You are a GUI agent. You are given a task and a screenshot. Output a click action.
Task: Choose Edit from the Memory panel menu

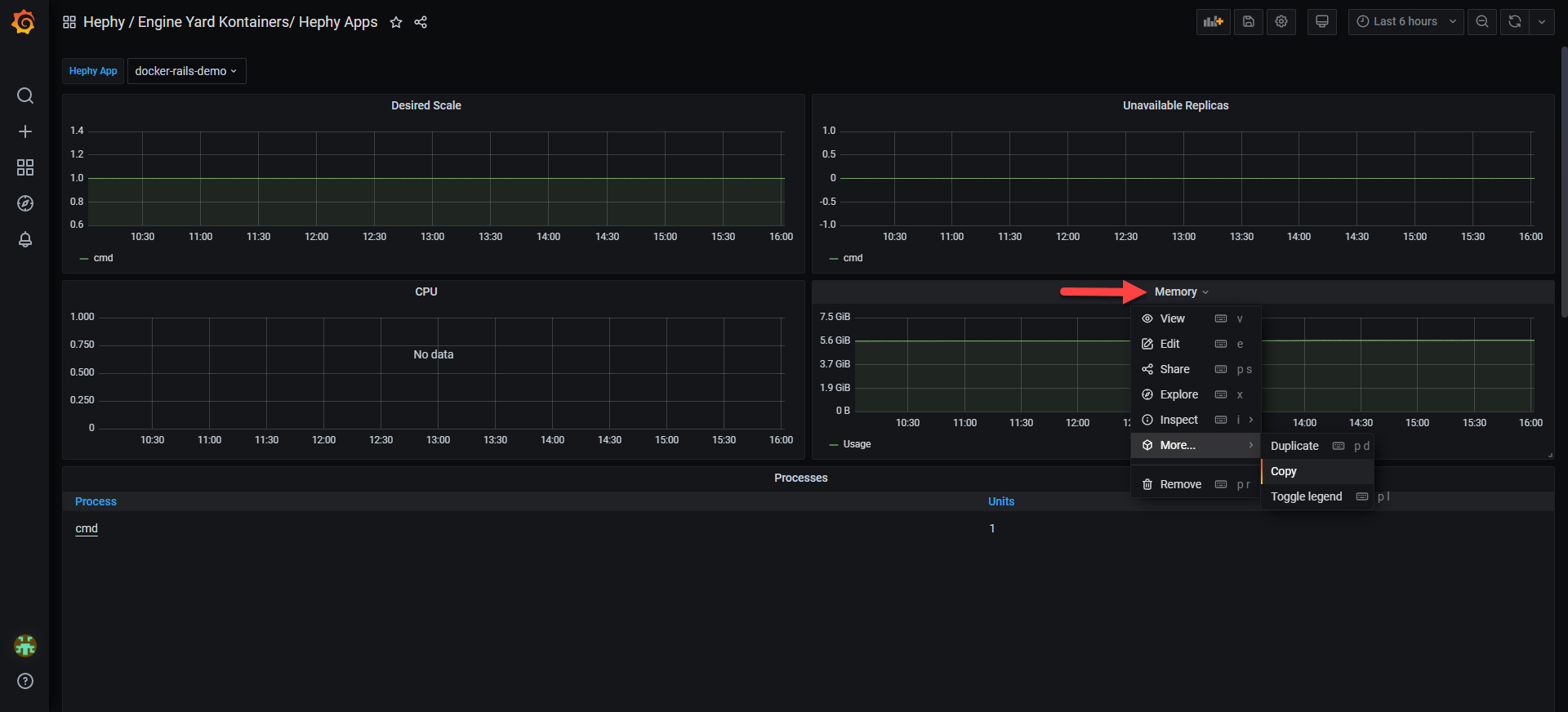1169,344
